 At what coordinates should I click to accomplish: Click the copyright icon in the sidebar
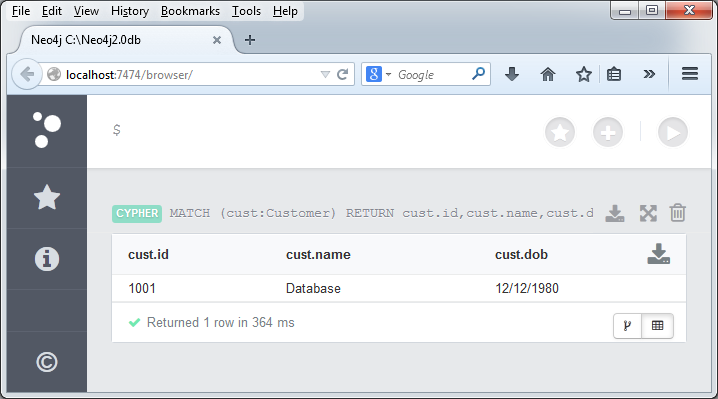point(47,362)
